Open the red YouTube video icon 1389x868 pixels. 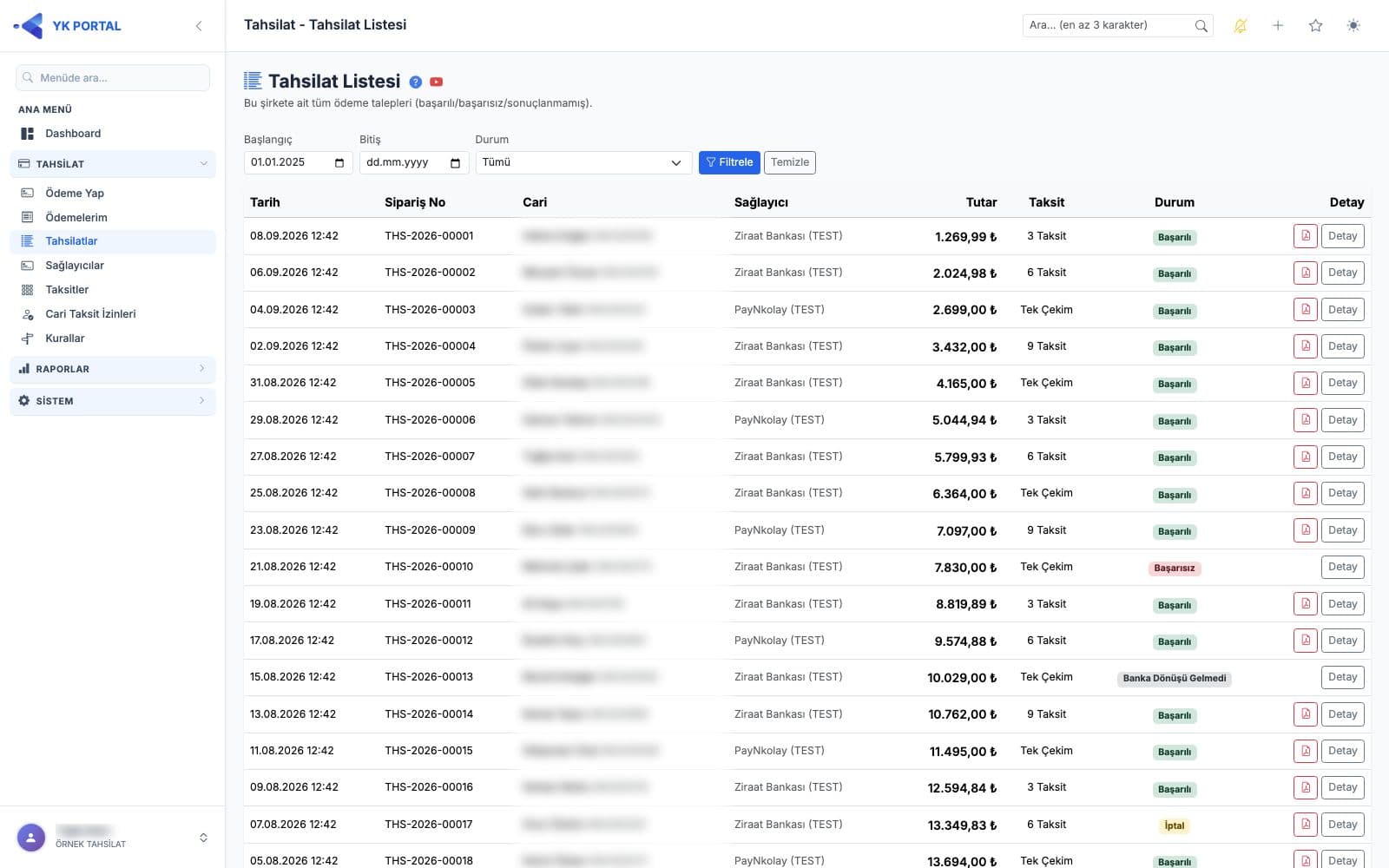point(437,82)
